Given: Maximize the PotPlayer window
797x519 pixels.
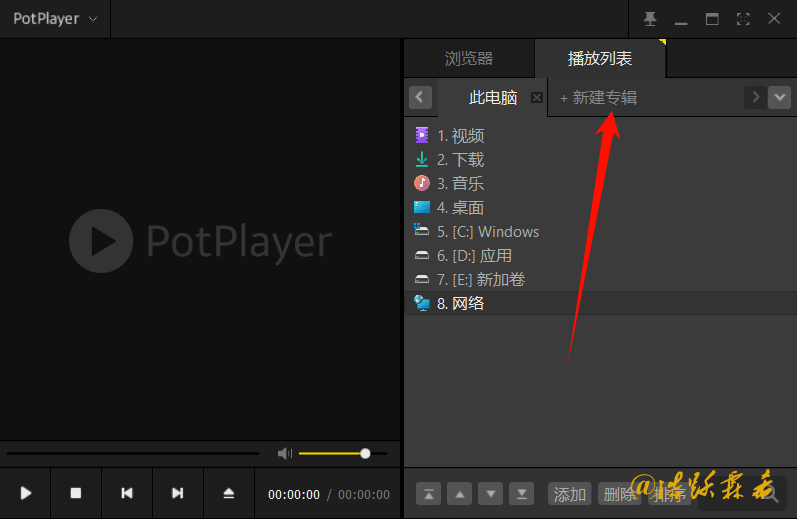Looking at the screenshot, I should click(x=712, y=19).
